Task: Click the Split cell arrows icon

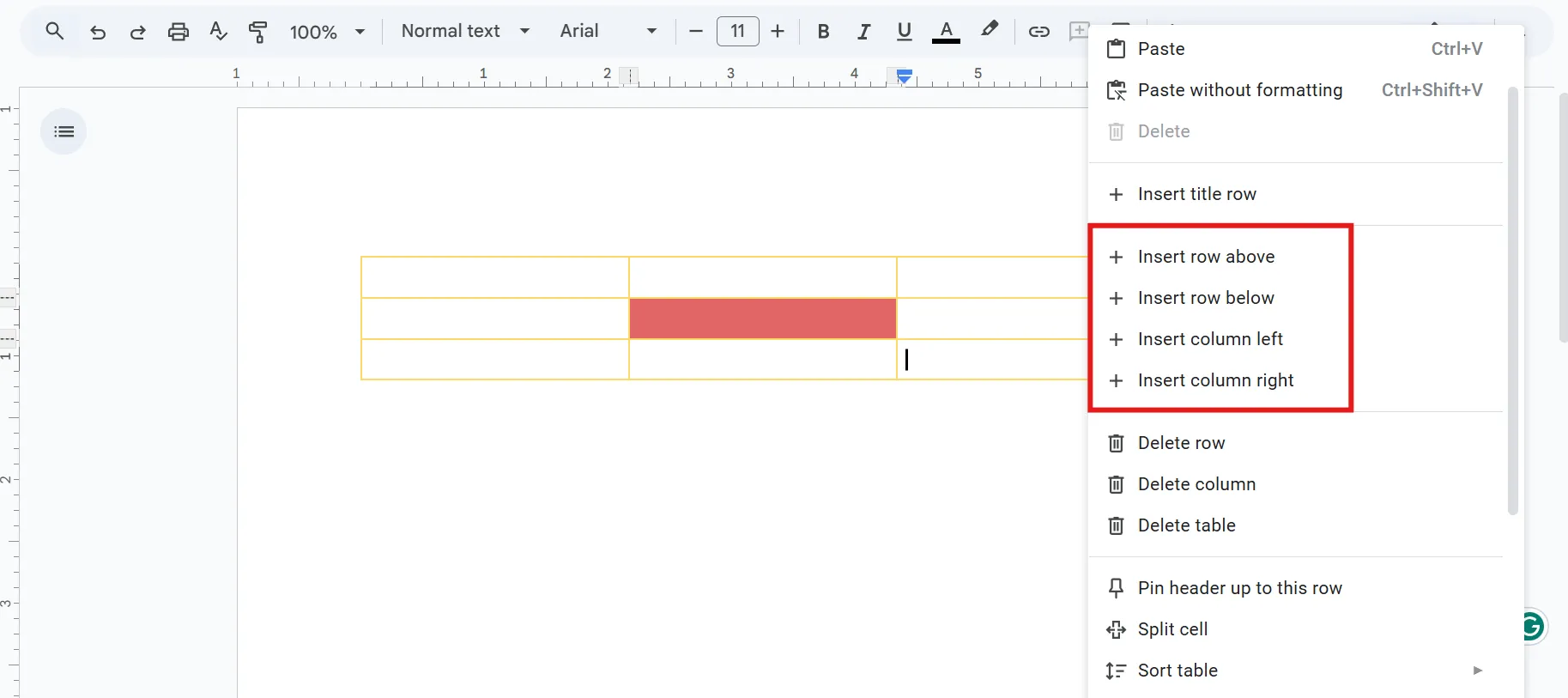Action: (x=1116, y=629)
